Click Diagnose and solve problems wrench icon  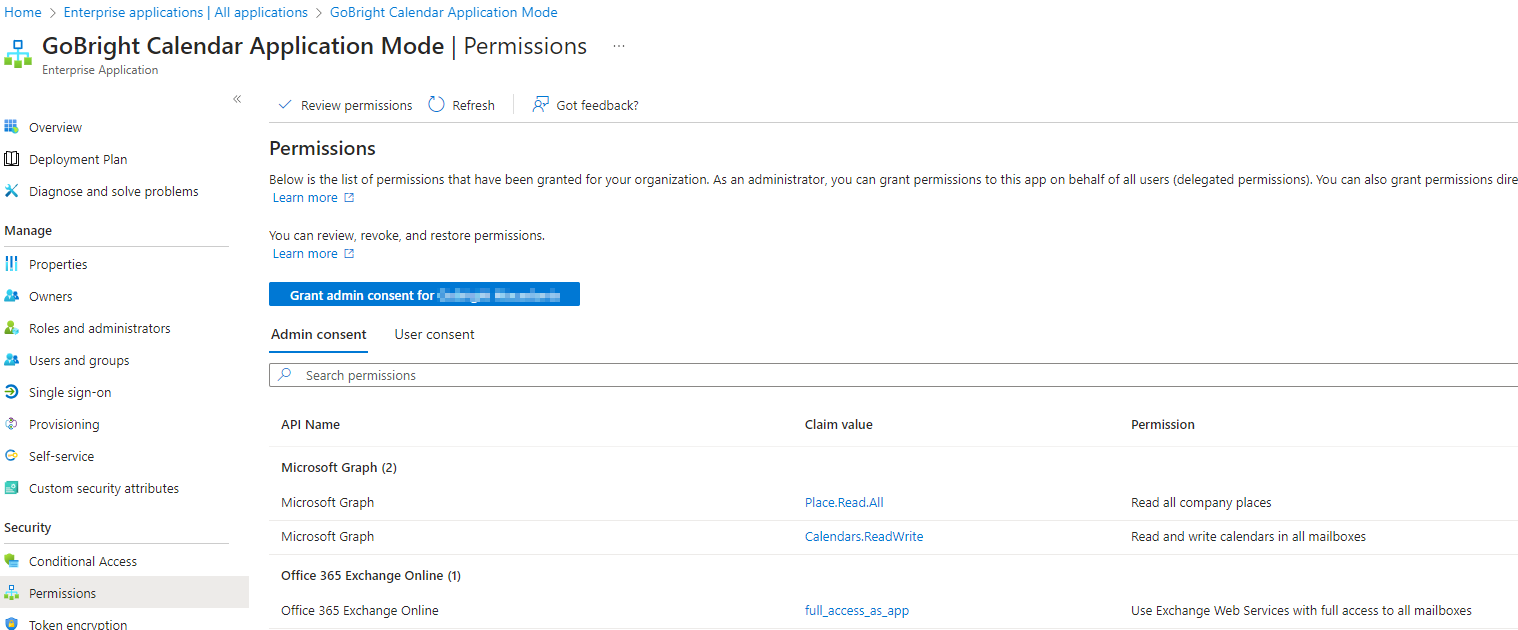[12, 191]
